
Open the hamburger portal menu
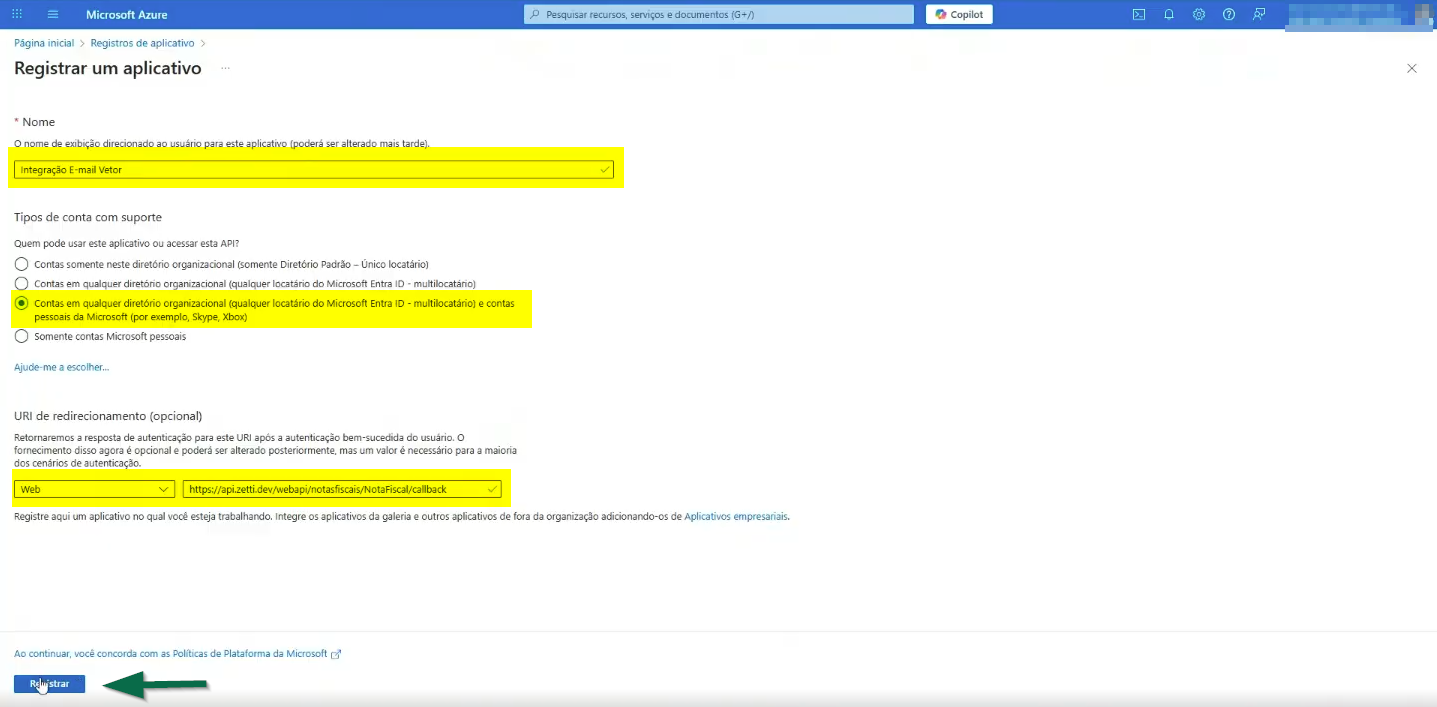click(53, 14)
